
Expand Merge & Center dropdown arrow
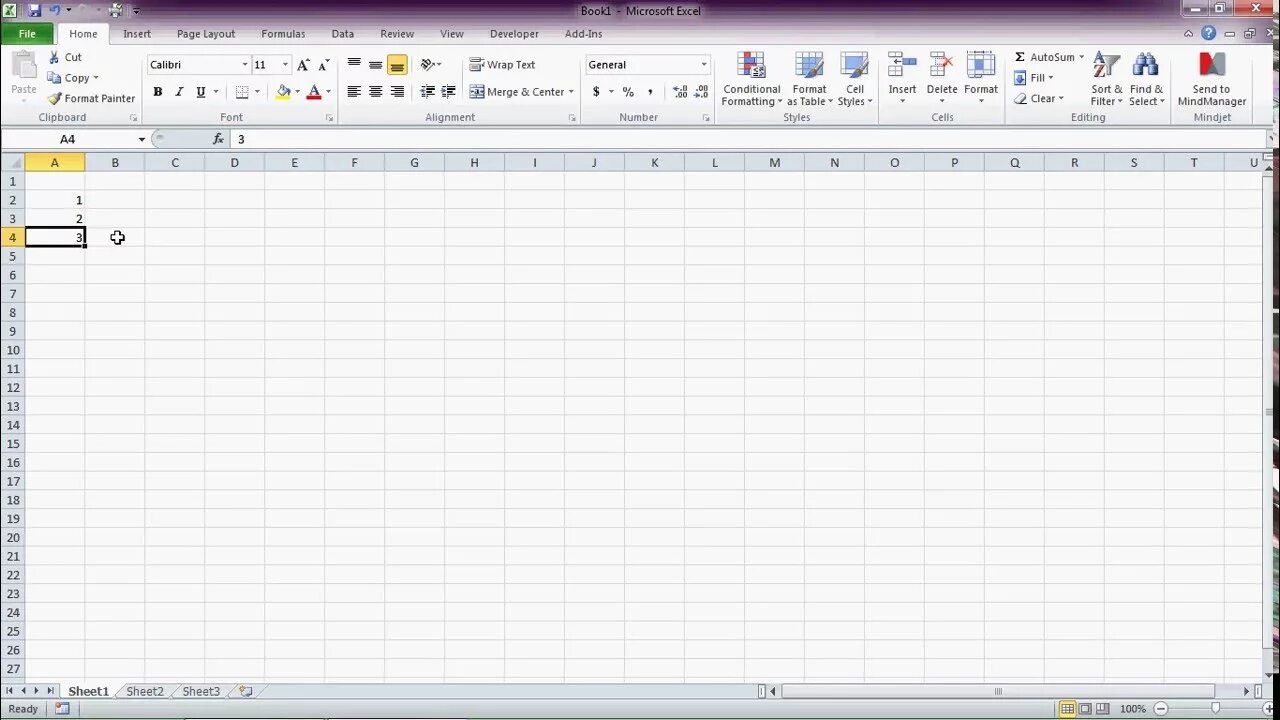coord(571,92)
